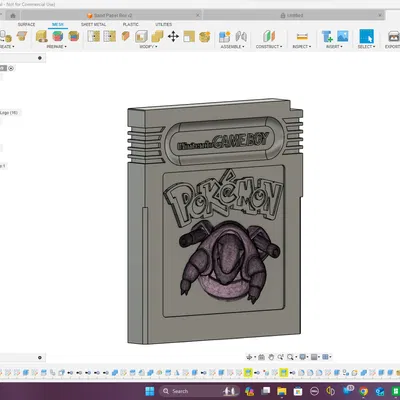Click the Game Boy cartridge model in viewport
Screen dimensions: 400x400
coord(215,222)
